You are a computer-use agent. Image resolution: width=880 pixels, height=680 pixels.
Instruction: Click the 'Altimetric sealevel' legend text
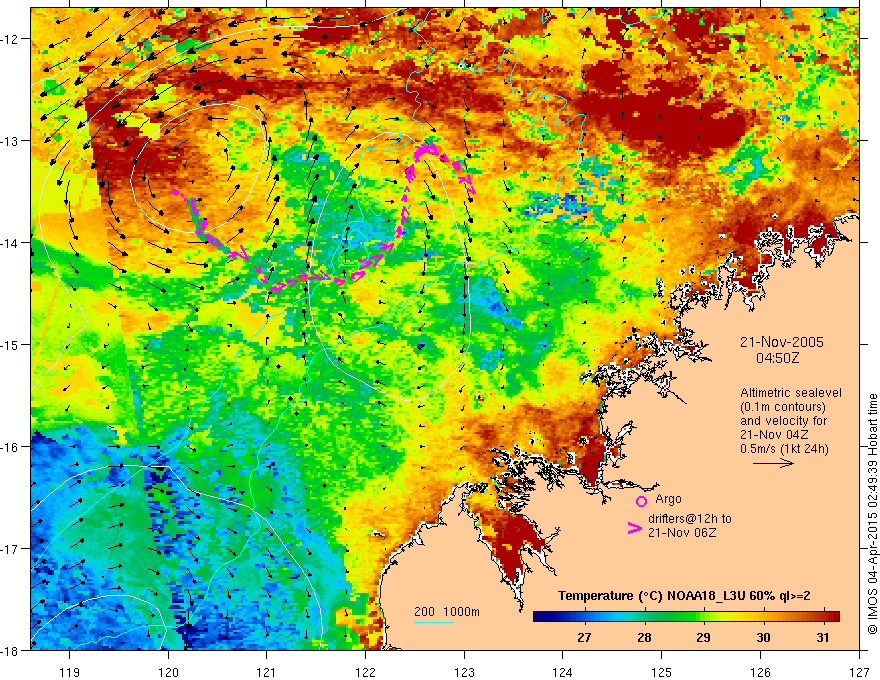[791, 393]
